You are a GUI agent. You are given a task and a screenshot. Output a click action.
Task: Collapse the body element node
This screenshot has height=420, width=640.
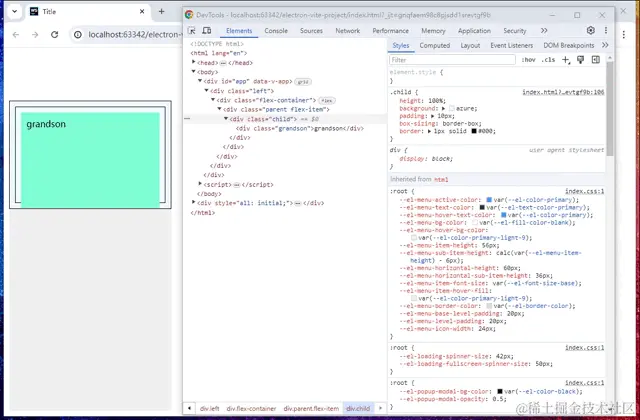coord(193,71)
